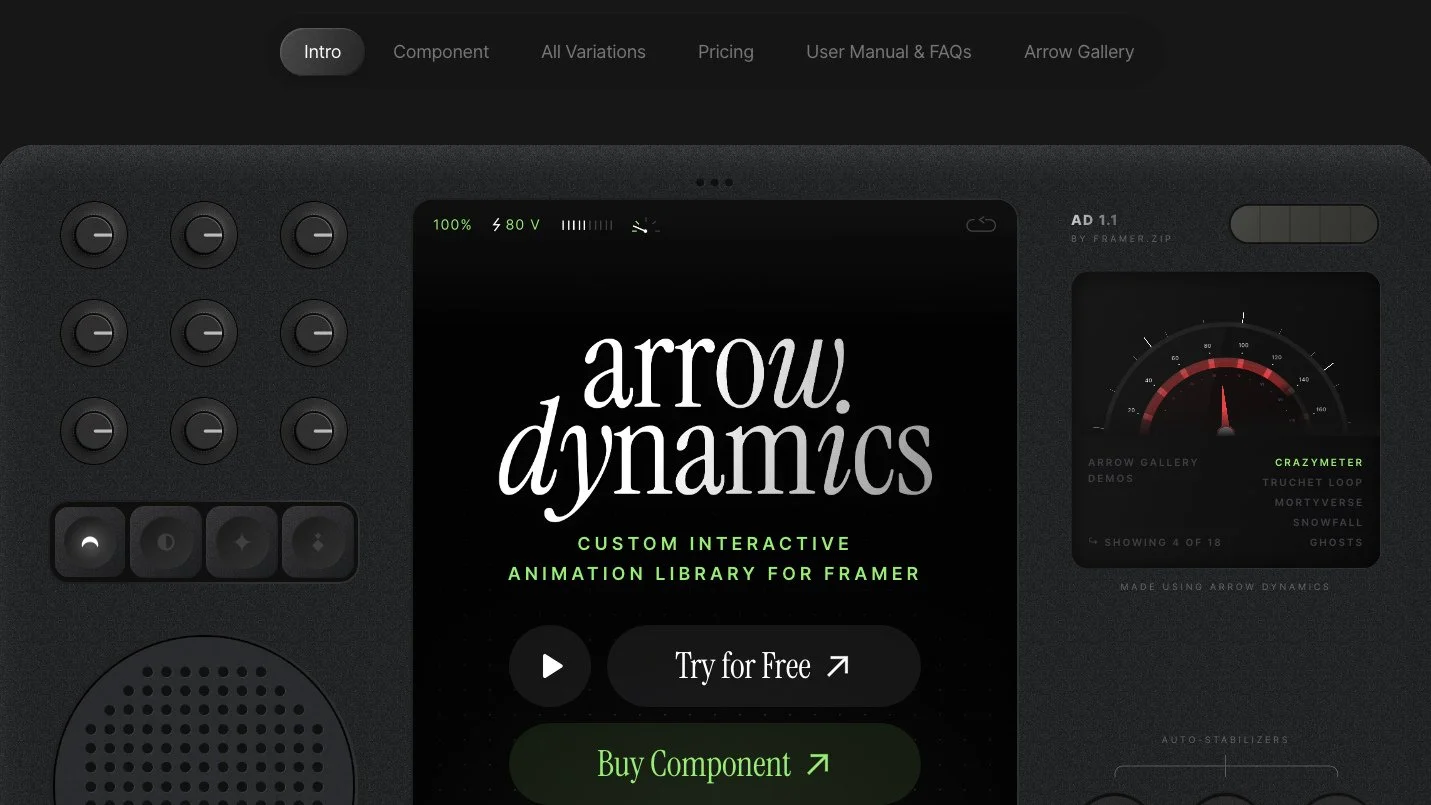The height and width of the screenshot is (805, 1431).
Task: Play the demo with the play button
Action: point(550,666)
